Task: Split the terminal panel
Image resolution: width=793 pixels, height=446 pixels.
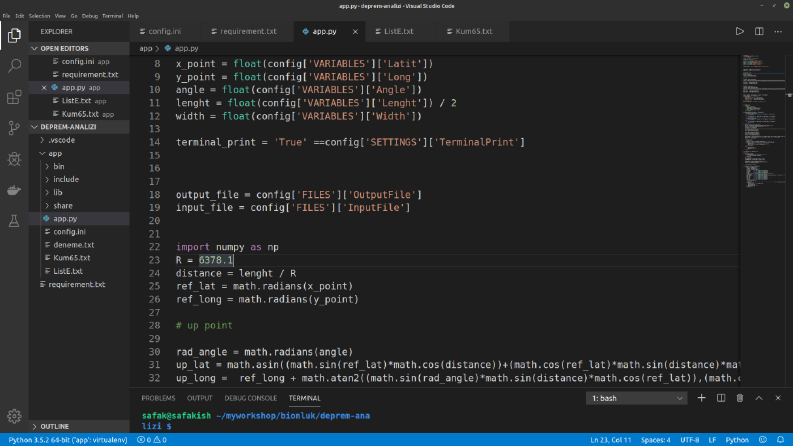Action: (x=721, y=398)
